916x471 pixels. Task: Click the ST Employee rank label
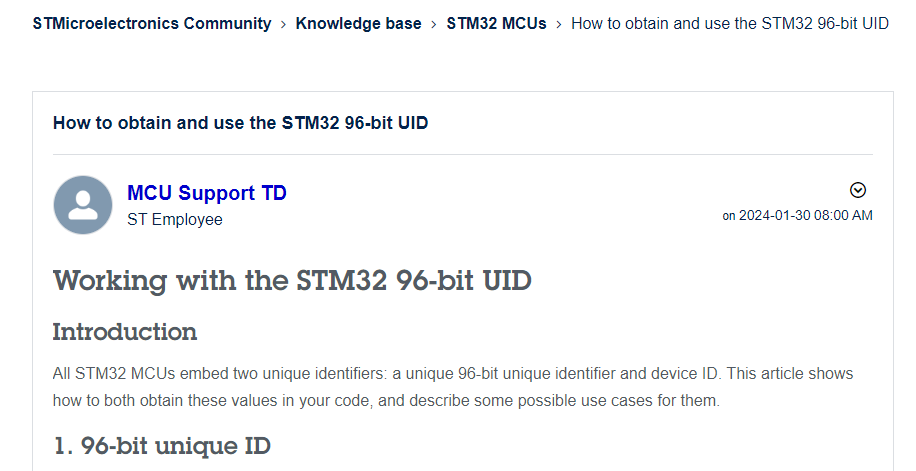[x=175, y=219]
